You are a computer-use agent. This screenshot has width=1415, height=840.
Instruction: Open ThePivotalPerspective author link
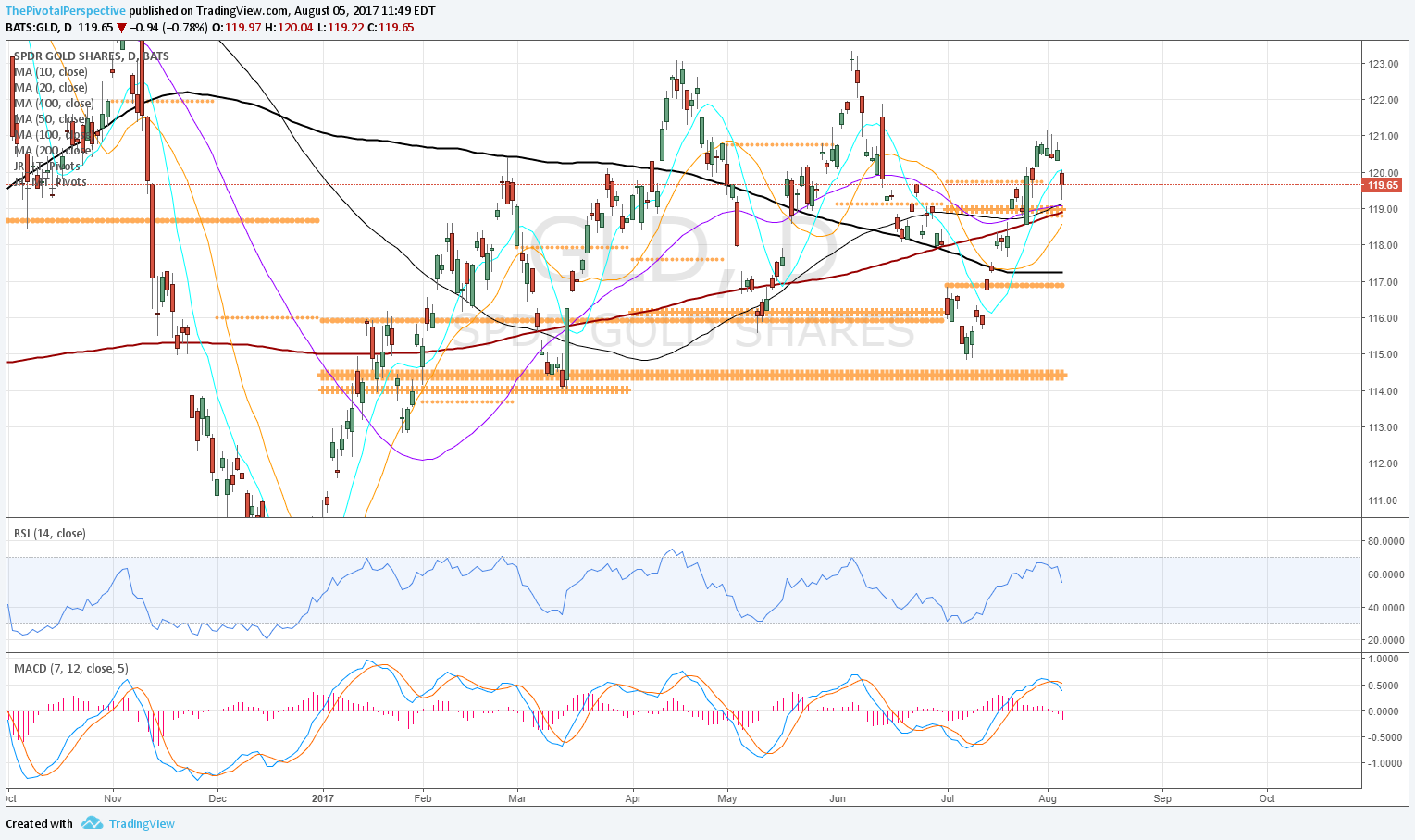pos(66,11)
